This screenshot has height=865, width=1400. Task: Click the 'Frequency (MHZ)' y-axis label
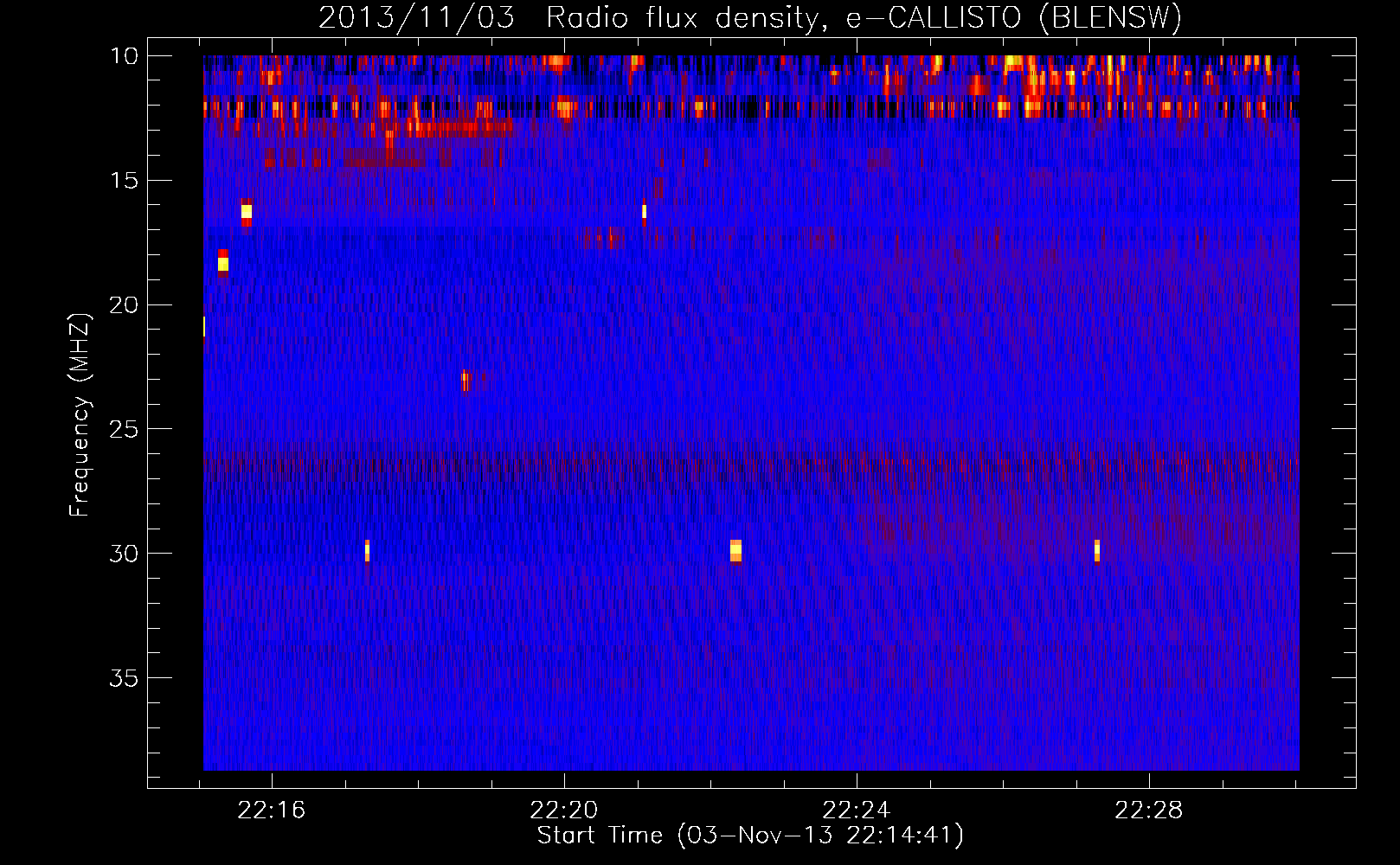point(79,415)
